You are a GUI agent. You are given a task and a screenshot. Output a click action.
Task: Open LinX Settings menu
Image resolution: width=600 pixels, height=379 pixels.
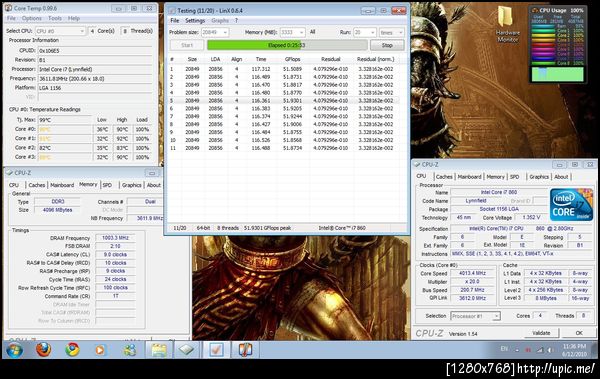(195, 20)
